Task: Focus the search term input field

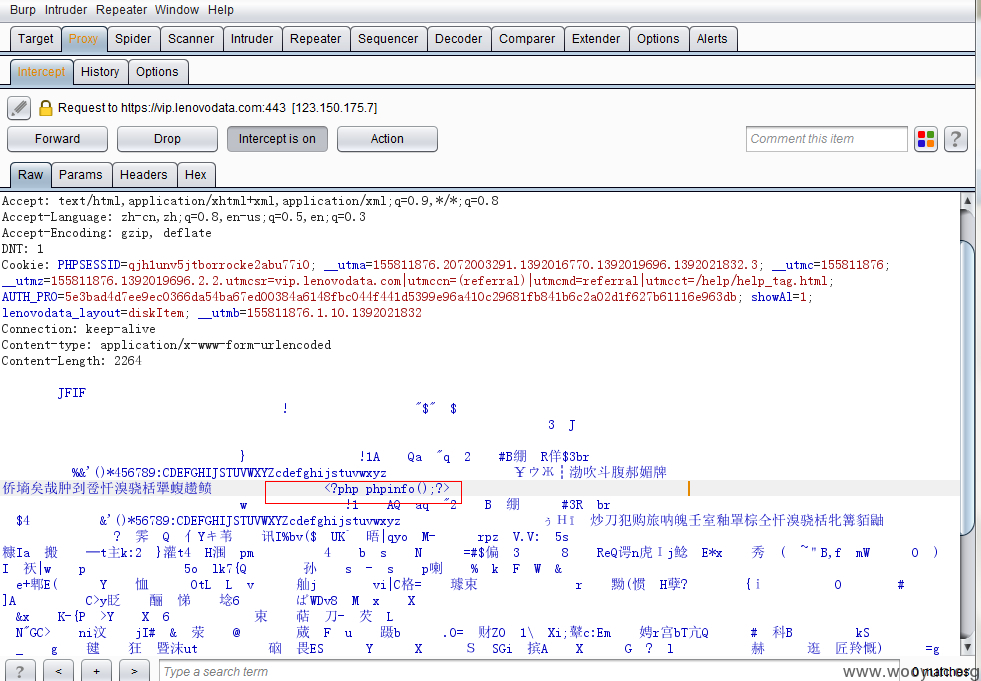Action: pyautogui.click(x=529, y=671)
